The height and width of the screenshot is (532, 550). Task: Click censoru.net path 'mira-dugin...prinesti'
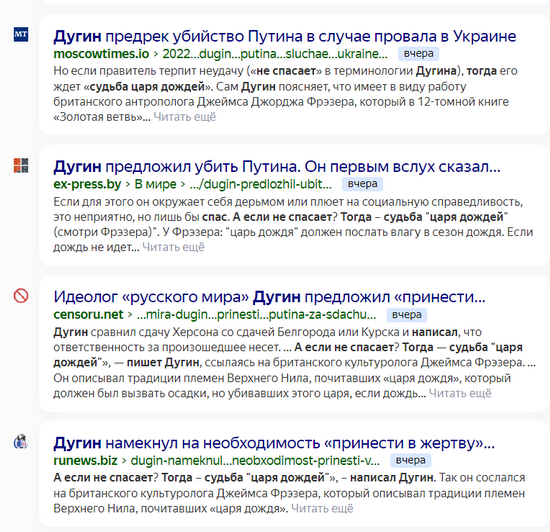point(256,315)
